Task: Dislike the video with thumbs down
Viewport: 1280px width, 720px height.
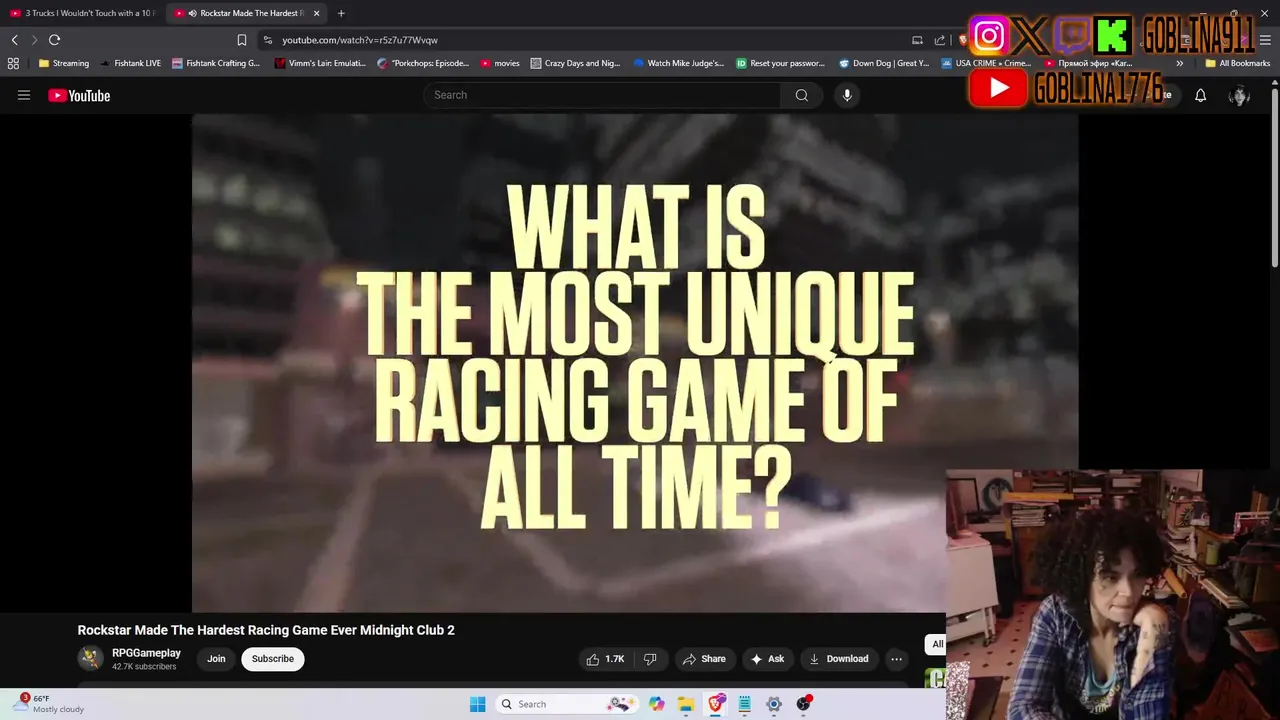Action: (x=650, y=659)
